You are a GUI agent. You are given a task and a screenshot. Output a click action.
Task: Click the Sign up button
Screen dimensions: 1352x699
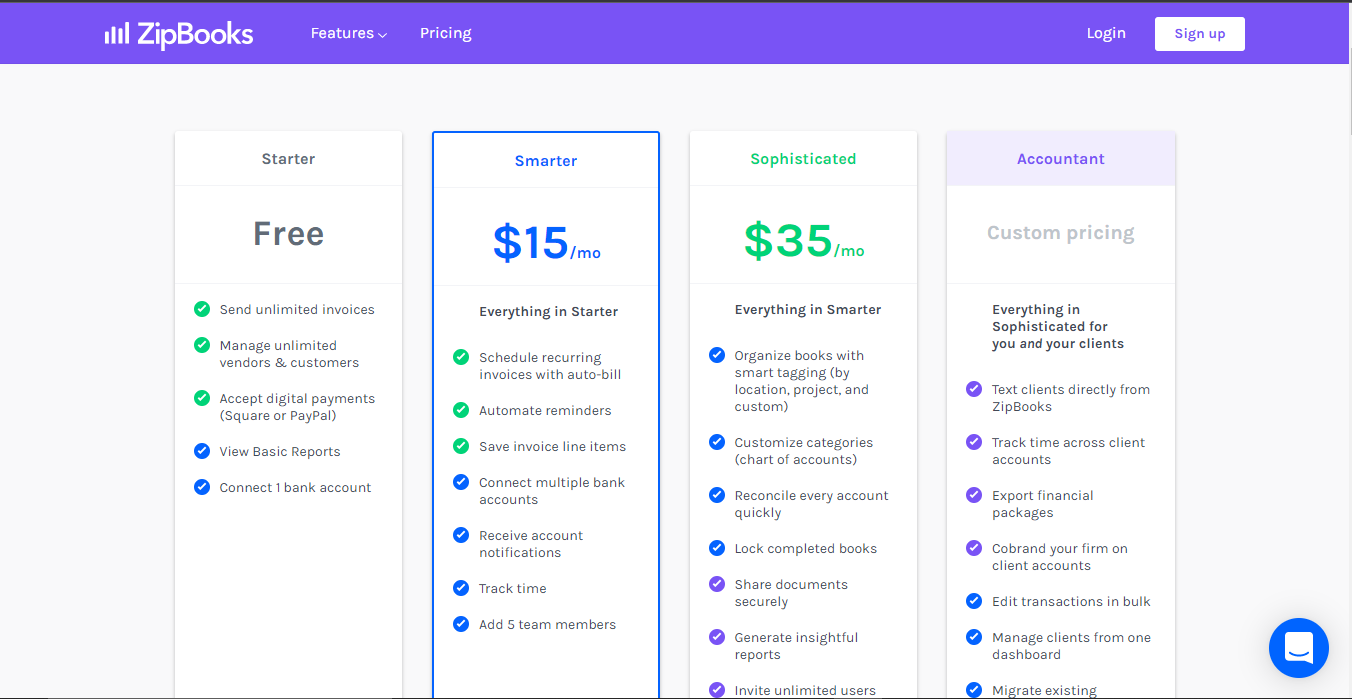point(1199,33)
